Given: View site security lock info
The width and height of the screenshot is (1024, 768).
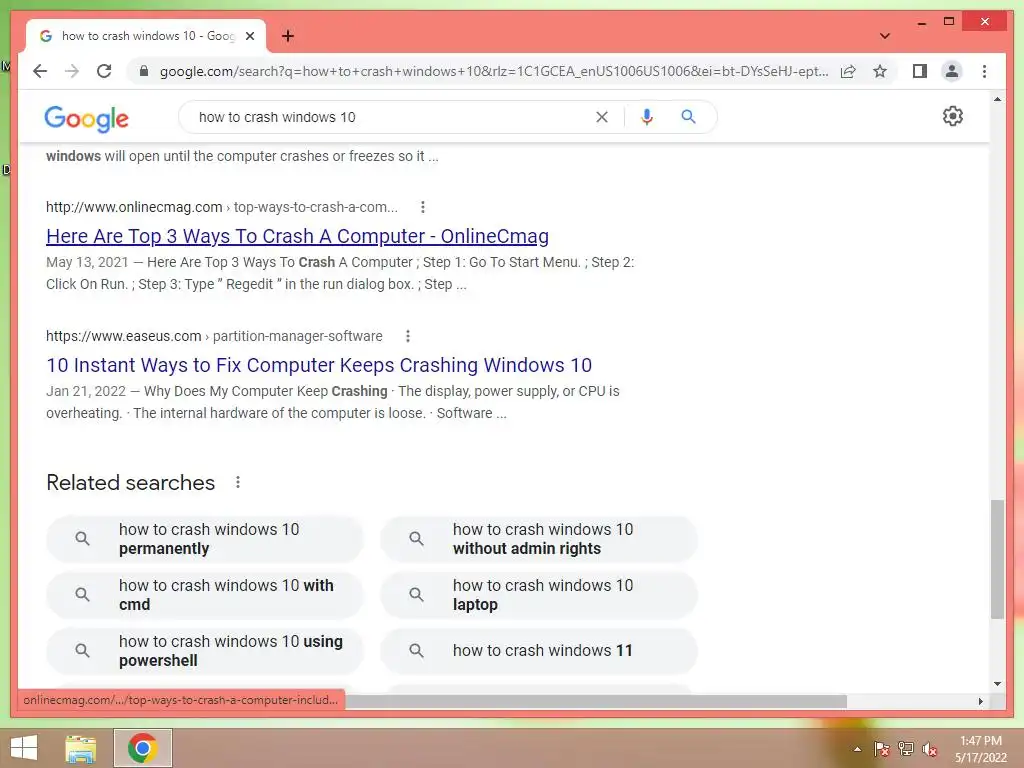Looking at the screenshot, I should click(x=144, y=71).
